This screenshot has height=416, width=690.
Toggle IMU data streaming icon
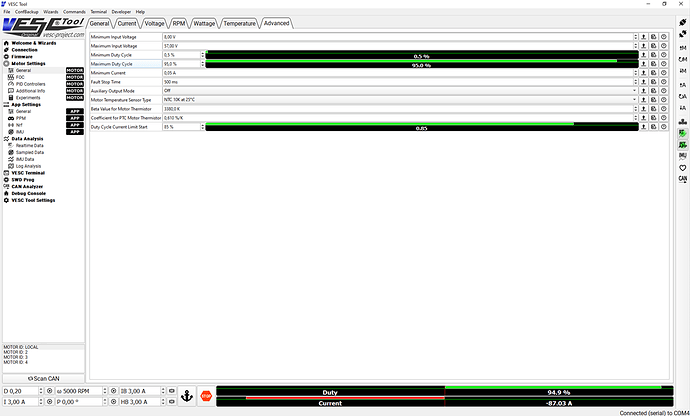[x=683, y=156]
